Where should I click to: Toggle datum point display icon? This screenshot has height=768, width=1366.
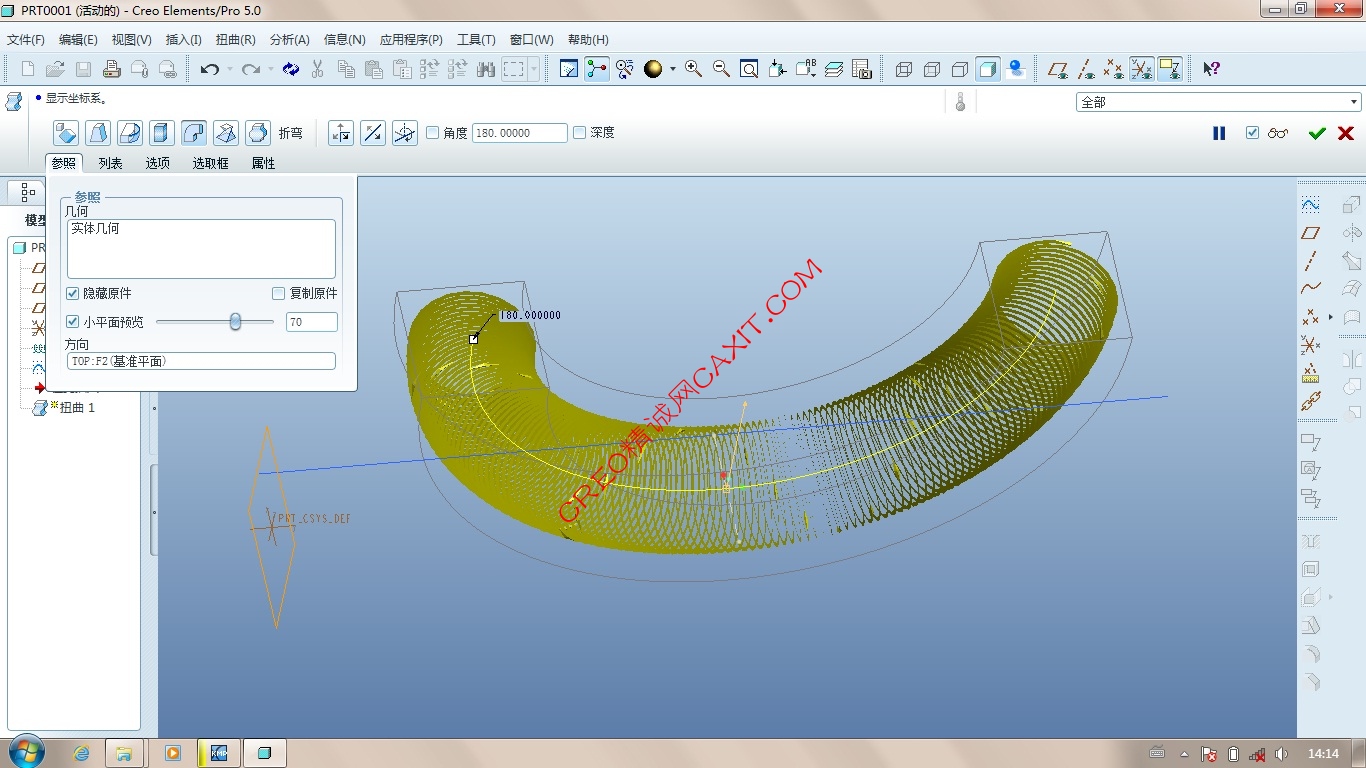pyautogui.click(x=1113, y=69)
